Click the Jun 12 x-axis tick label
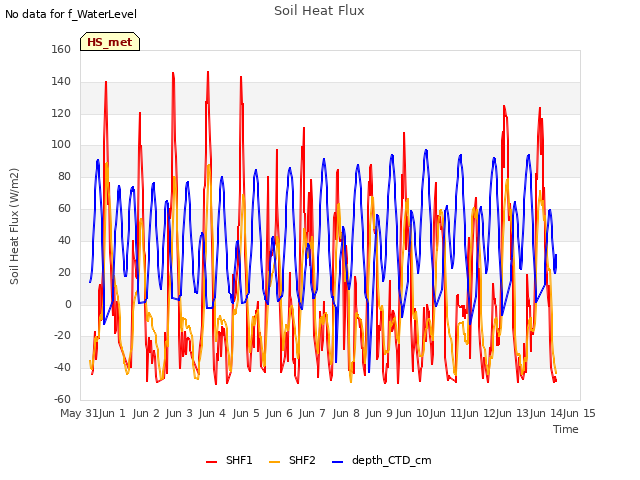640x480 pixels. coord(479,413)
